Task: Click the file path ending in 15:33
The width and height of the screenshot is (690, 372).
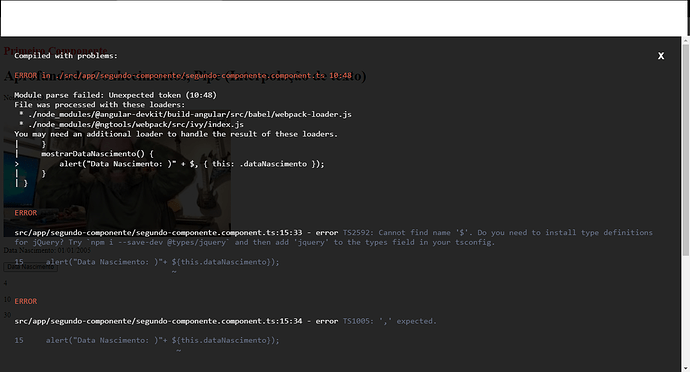Action: tap(158, 232)
